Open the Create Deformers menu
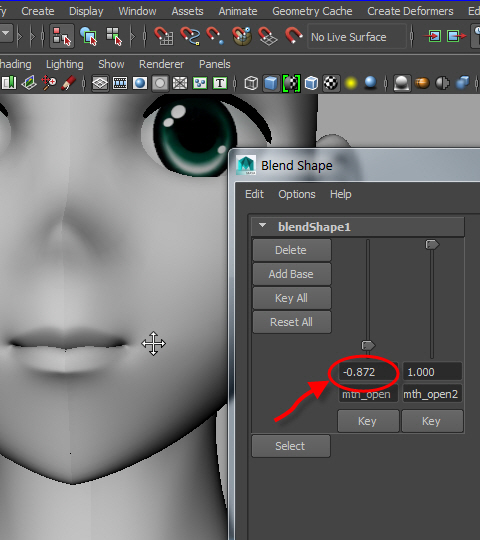This screenshot has height=540, width=480. (410, 11)
